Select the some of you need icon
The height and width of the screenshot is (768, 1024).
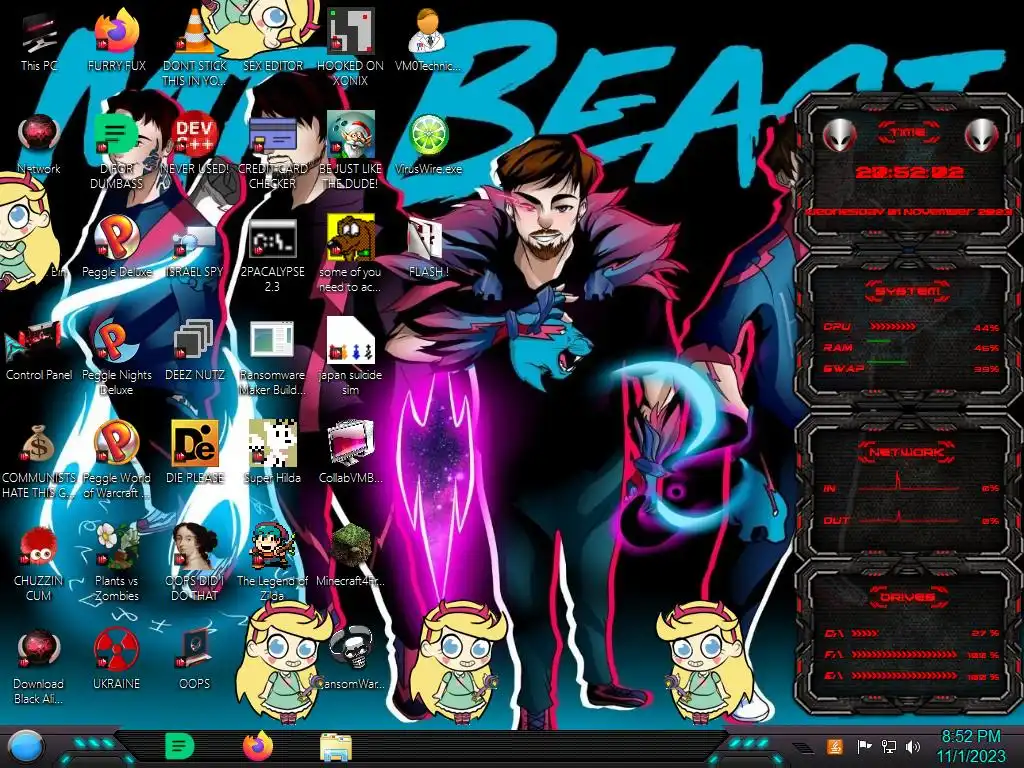click(x=350, y=255)
